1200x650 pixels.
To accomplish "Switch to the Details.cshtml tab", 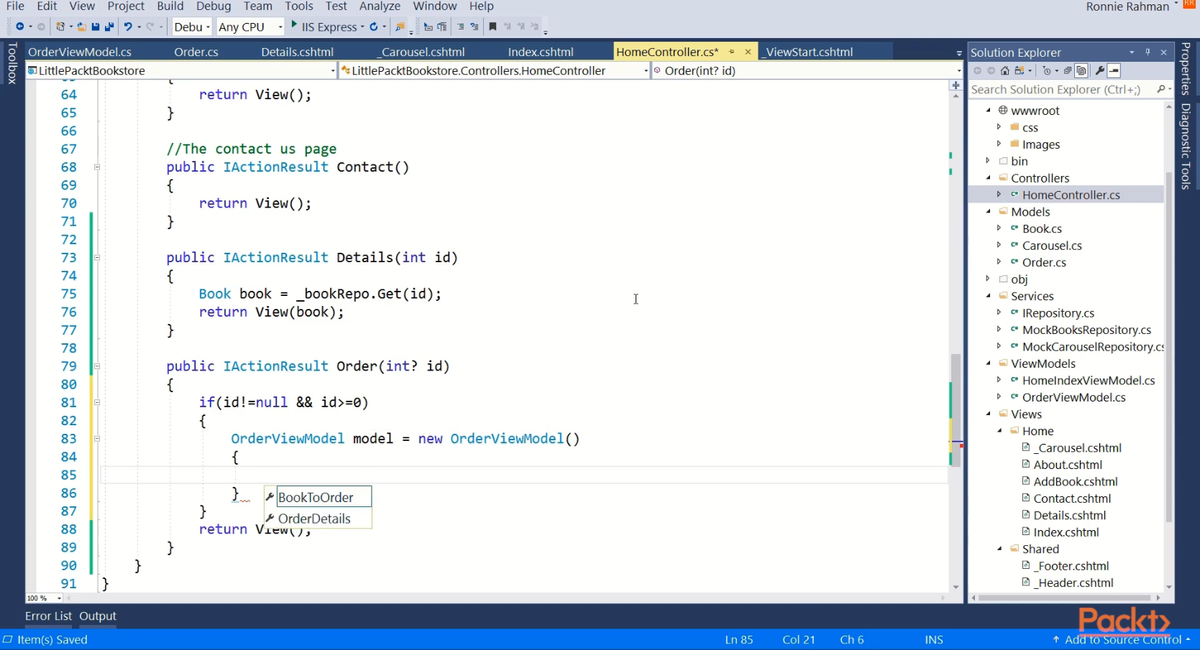I will pos(297,52).
